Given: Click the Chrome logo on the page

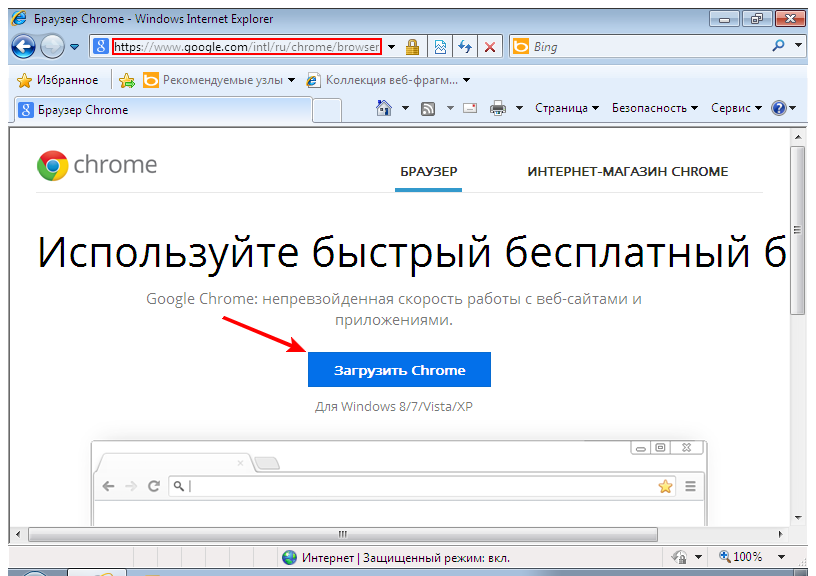Looking at the screenshot, I should coord(97,165).
